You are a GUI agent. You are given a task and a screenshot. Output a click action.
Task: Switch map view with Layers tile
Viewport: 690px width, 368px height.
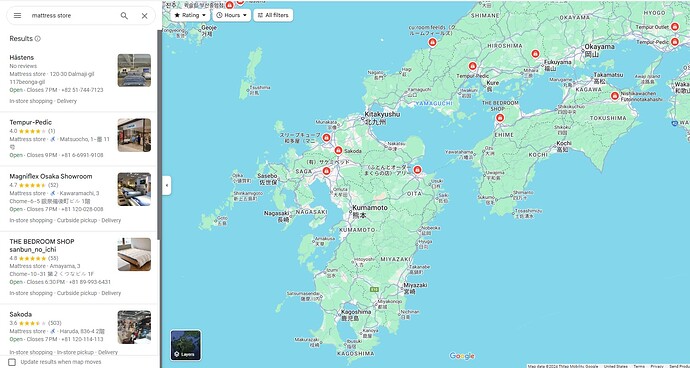(186, 345)
